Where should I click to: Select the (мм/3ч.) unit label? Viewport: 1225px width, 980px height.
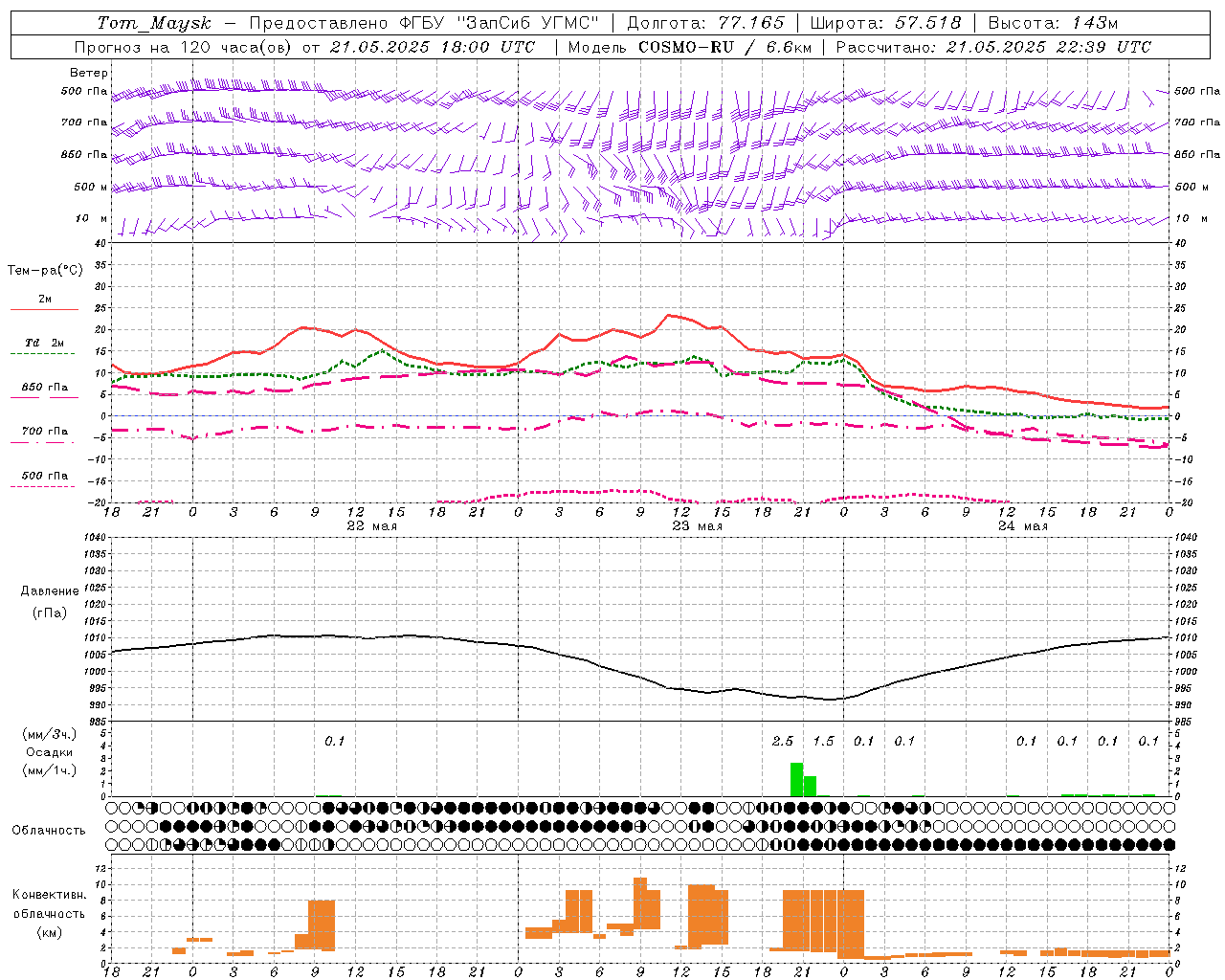point(49,734)
